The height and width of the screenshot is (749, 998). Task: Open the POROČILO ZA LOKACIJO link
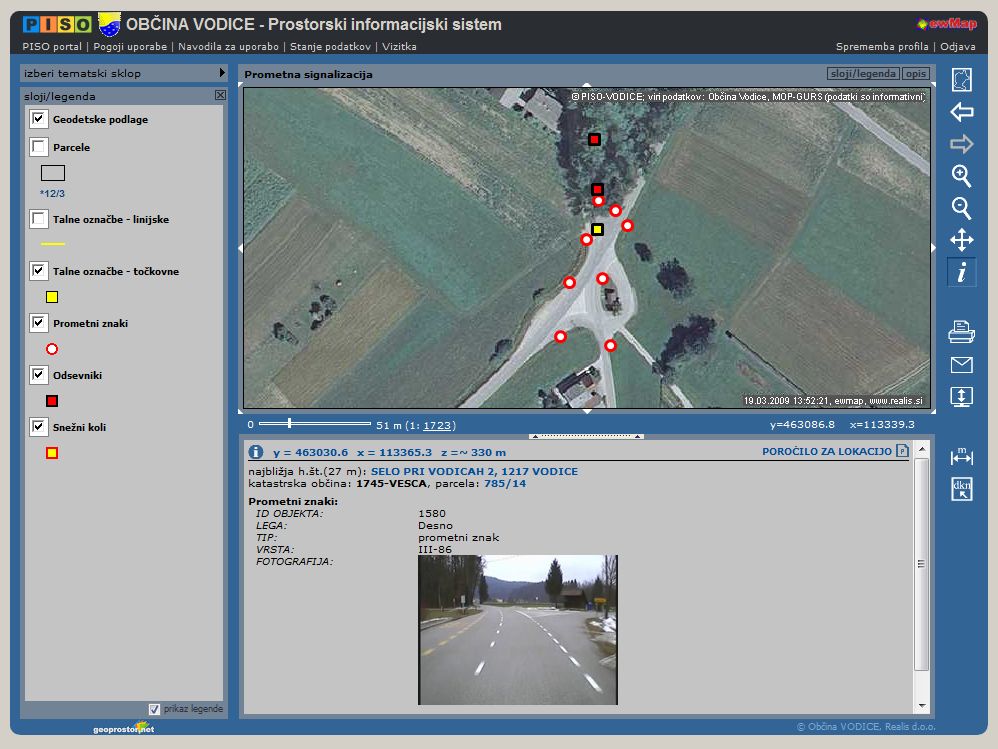826,452
